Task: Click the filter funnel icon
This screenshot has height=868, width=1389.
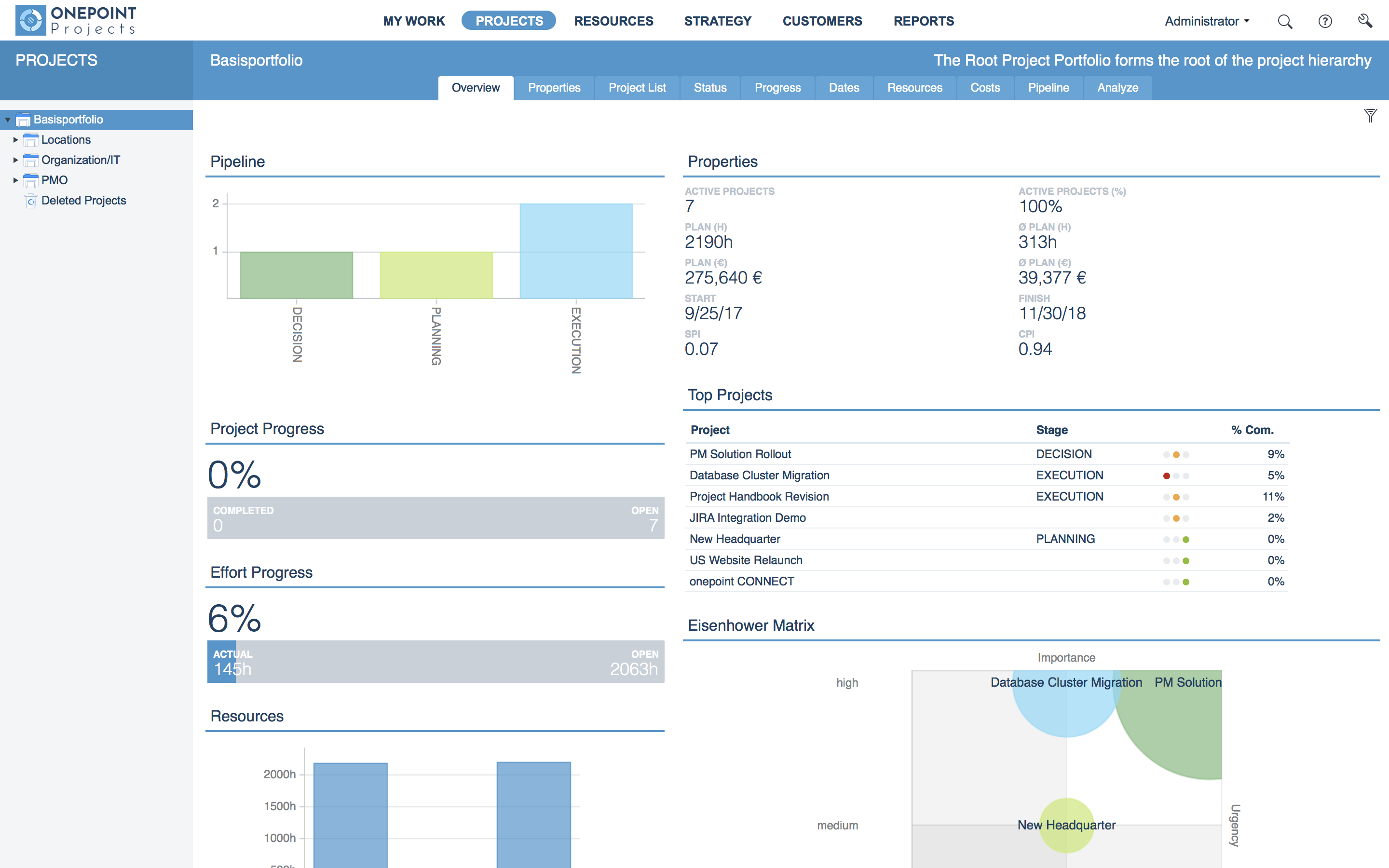Action: click(1370, 116)
